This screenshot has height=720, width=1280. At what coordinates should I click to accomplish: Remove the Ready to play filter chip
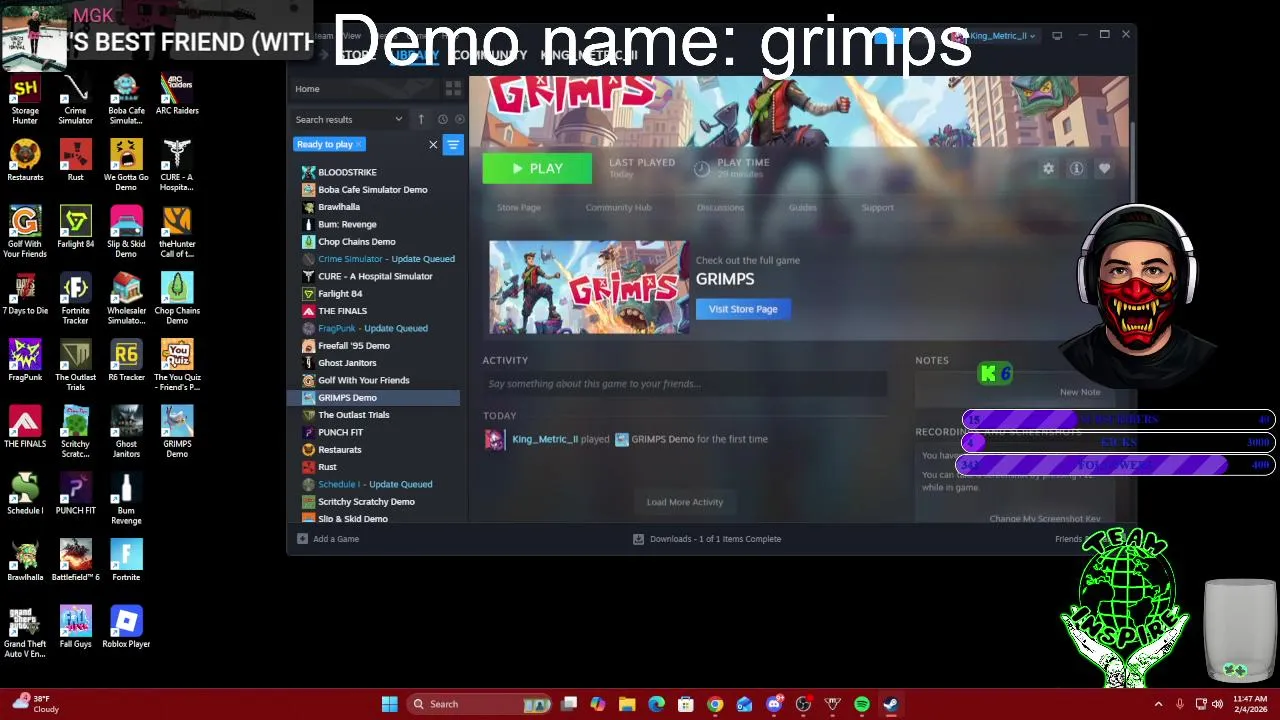359,145
